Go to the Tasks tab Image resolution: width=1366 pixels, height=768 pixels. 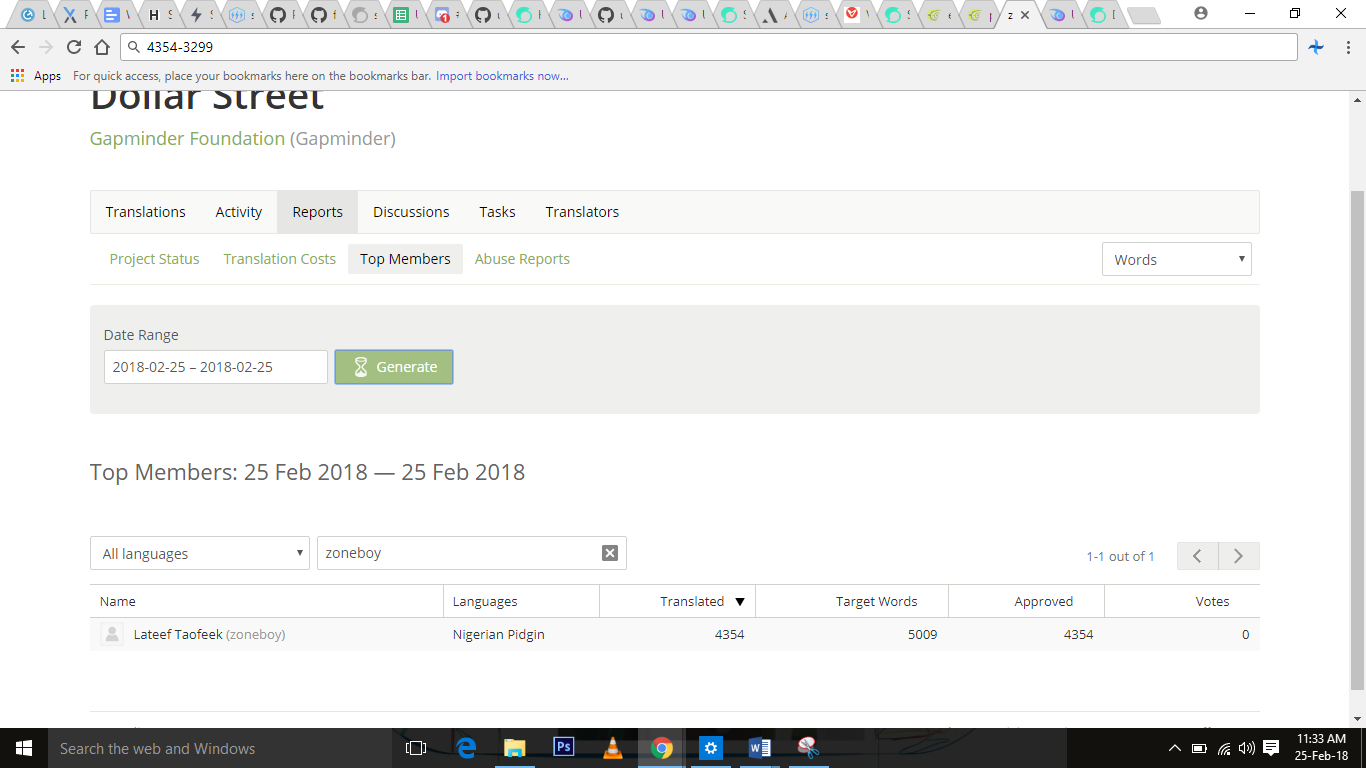(497, 212)
